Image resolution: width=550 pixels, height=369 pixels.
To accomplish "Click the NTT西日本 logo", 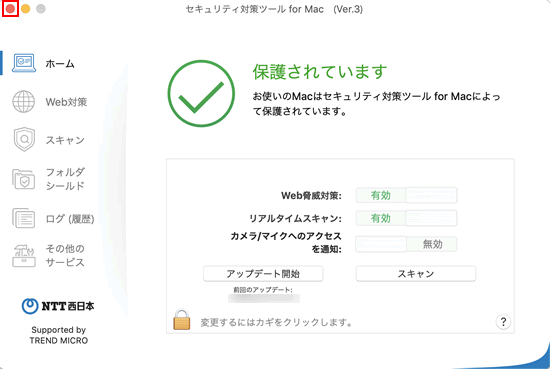I will [58, 306].
